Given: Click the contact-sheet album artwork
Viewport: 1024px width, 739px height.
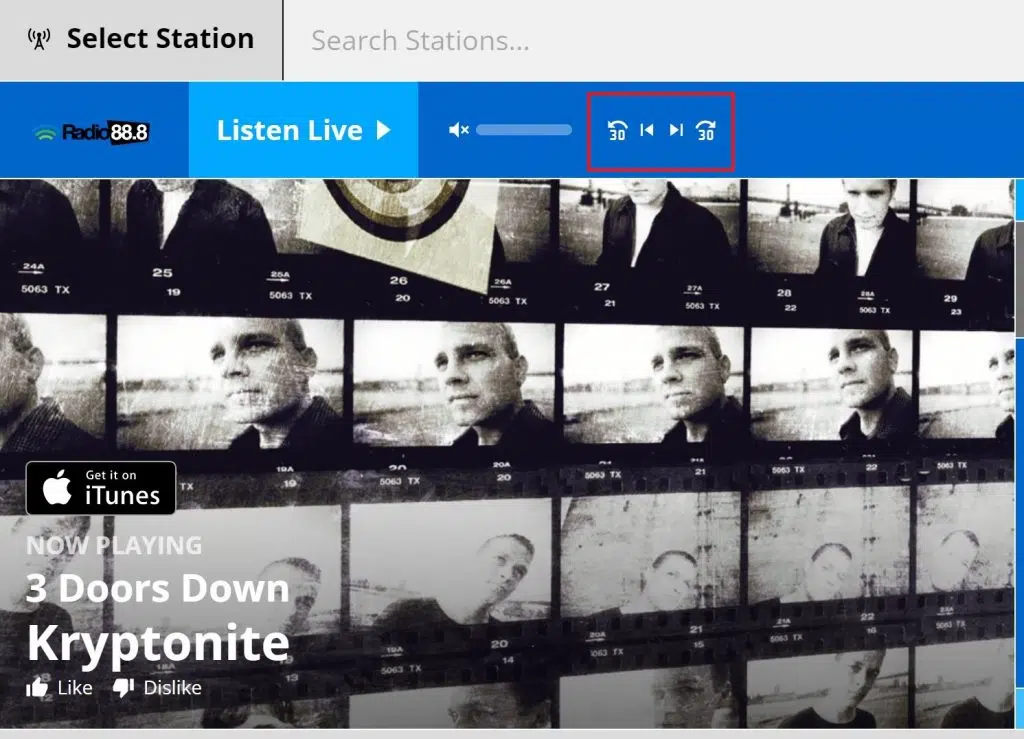Looking at the screenshot, I should coord(600,400).
